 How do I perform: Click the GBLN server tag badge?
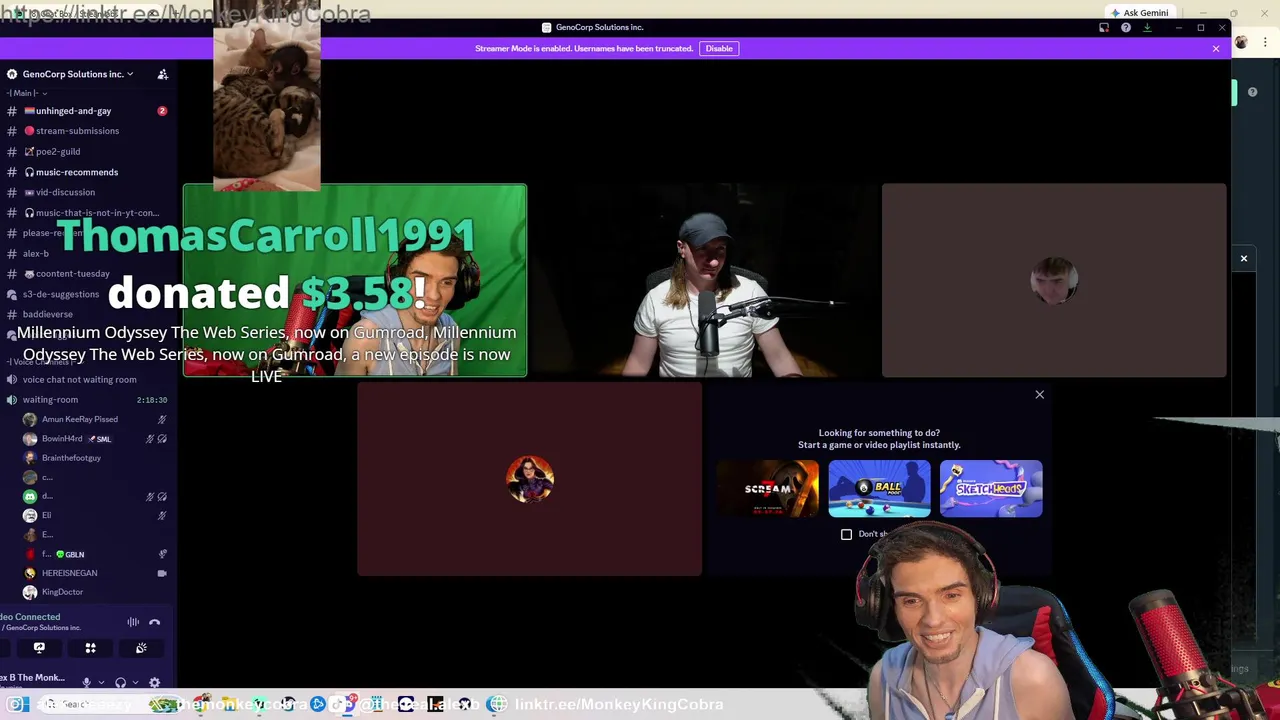click(70, 554)
